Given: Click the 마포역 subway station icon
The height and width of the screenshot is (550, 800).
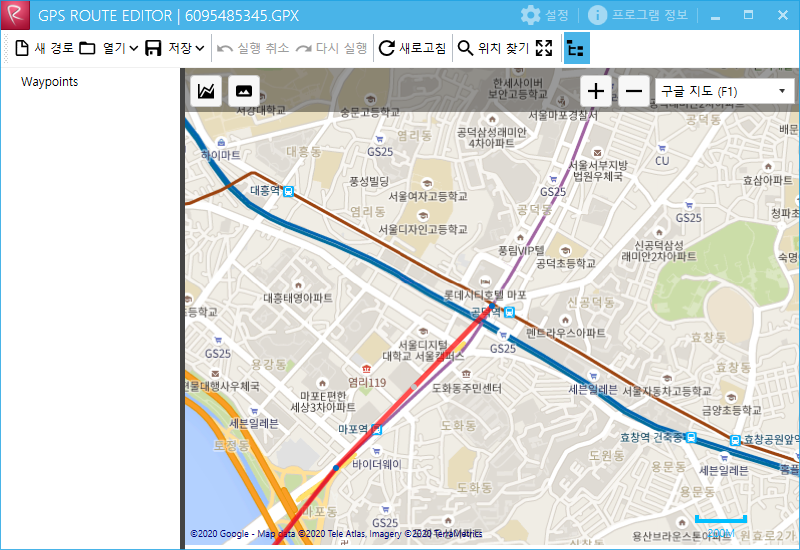Looking at the screenshot, I should point(377,429).
